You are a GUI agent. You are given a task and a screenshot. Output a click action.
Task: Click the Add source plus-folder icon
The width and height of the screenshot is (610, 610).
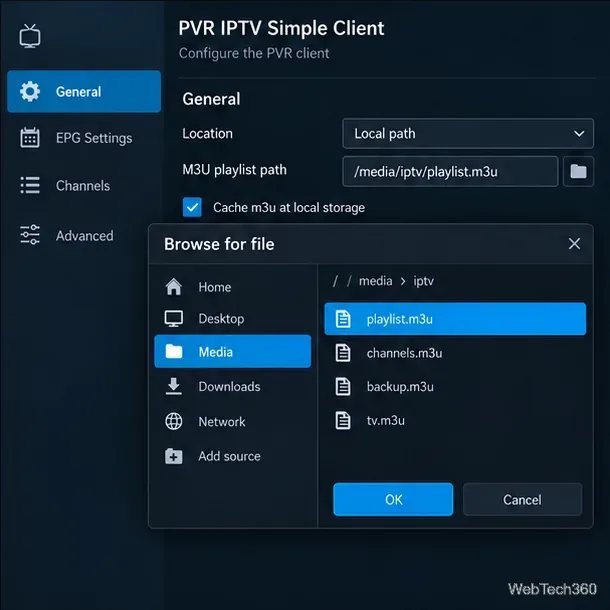coord(174,456)
